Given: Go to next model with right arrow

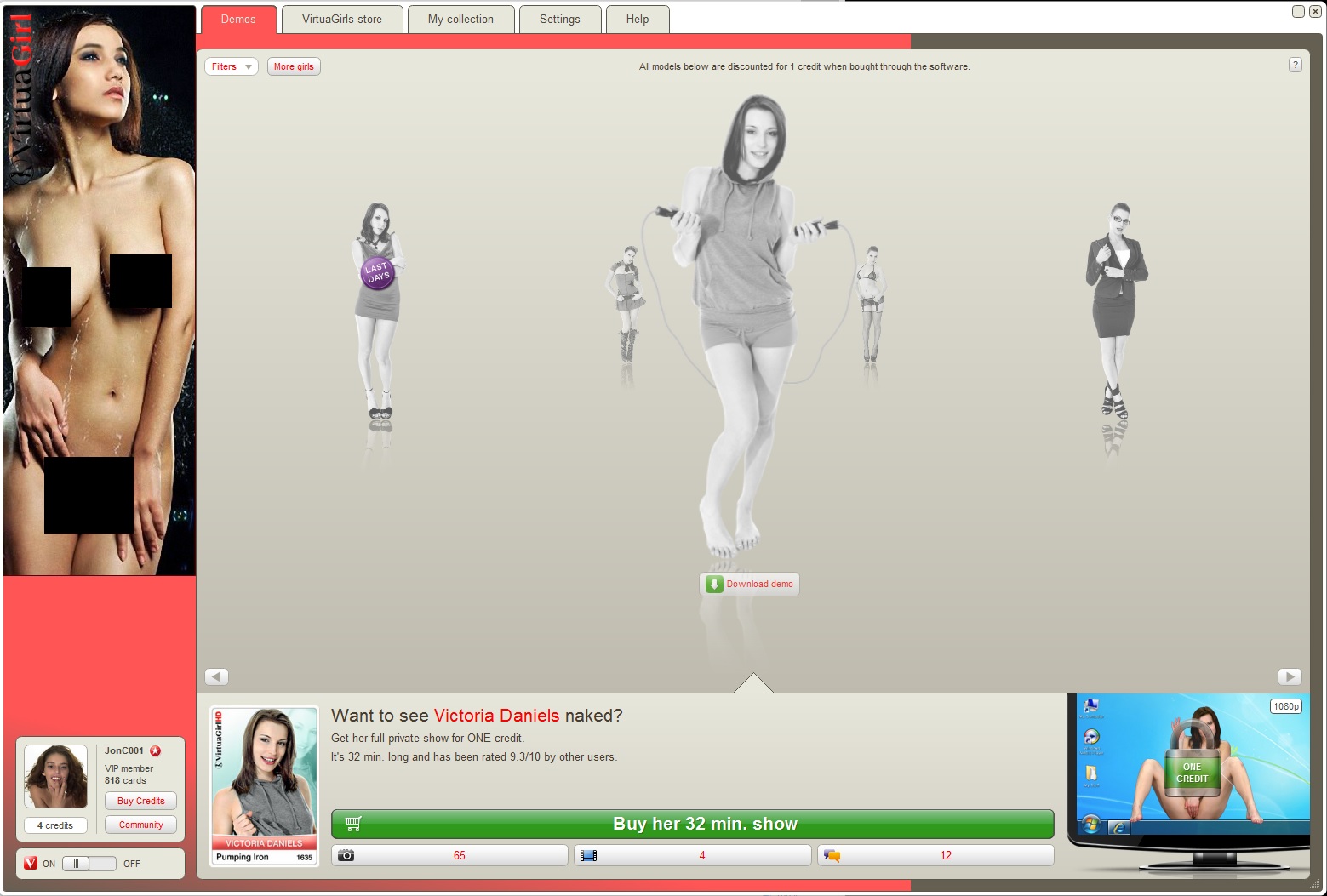Looking at the screenshot, I should pos(1290,676).
